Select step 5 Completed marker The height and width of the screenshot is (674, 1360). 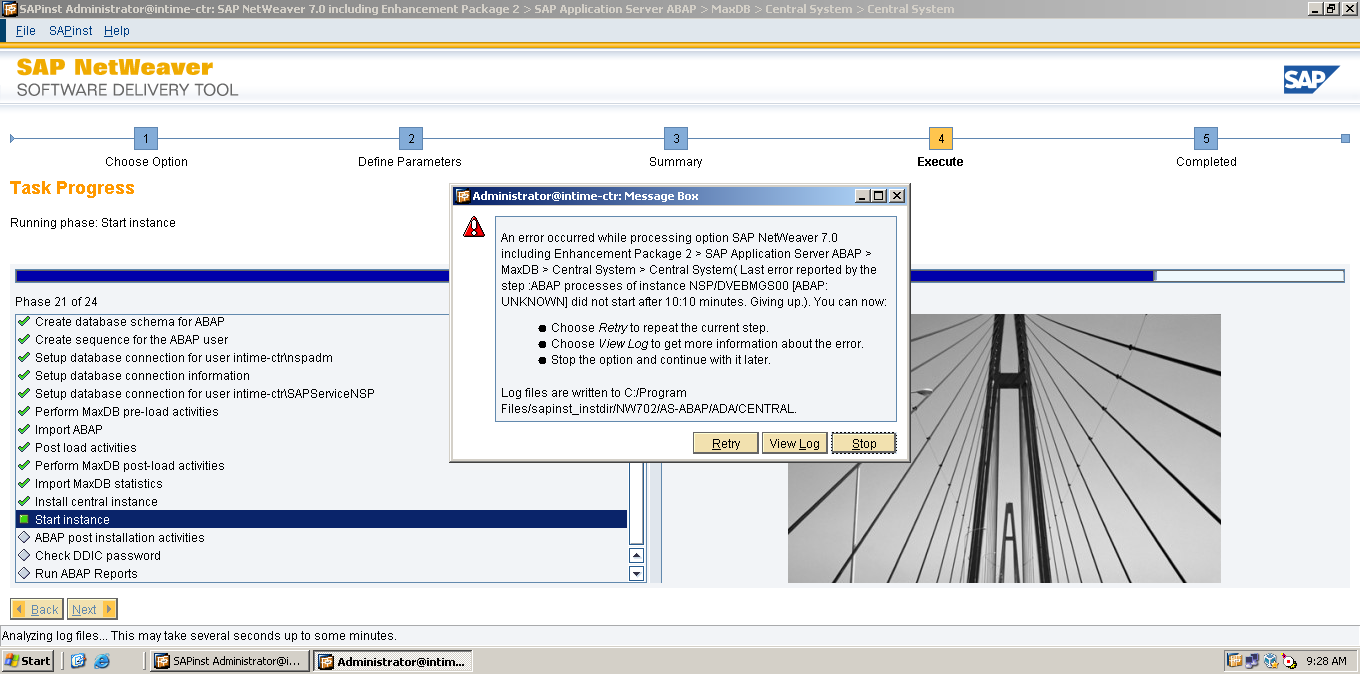click(1206, 138)
